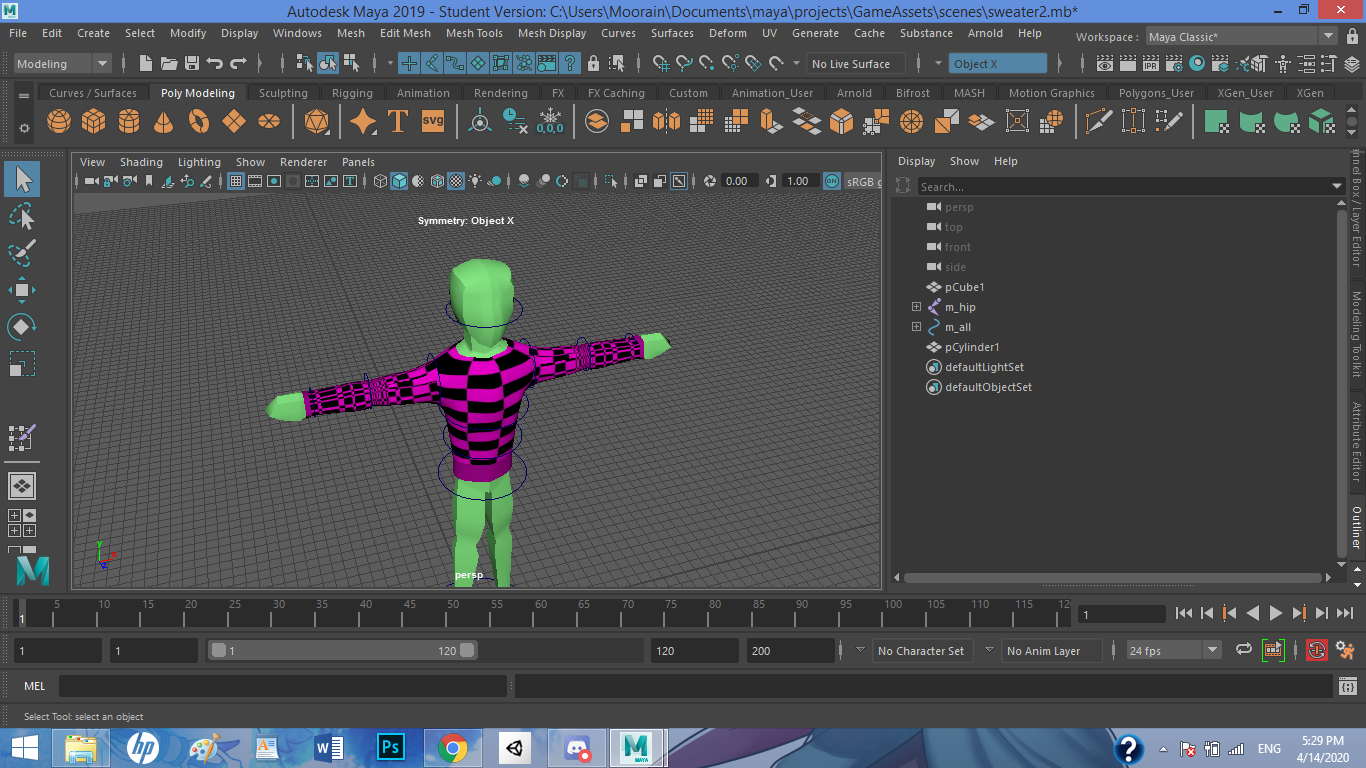Screen dimensions: 1366x768
Task: Open the No Character Set dropdown arrow
Action: coord(860,649)
